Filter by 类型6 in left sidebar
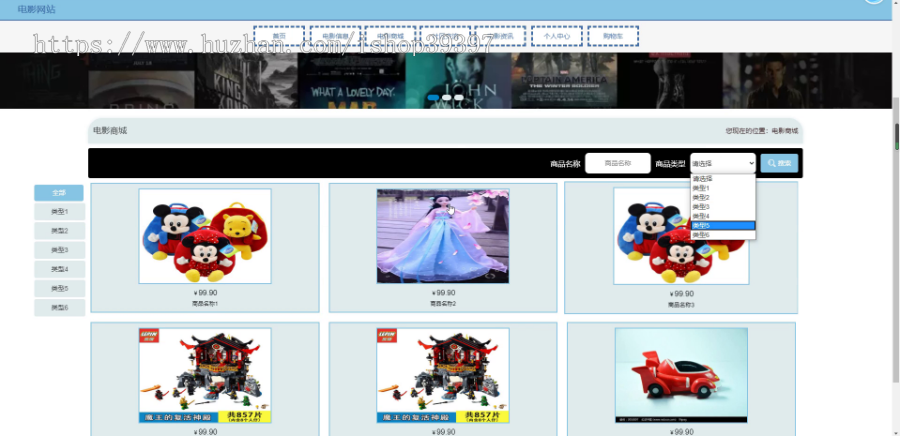The width and height of the screenshot is (900, 436). 59,307
